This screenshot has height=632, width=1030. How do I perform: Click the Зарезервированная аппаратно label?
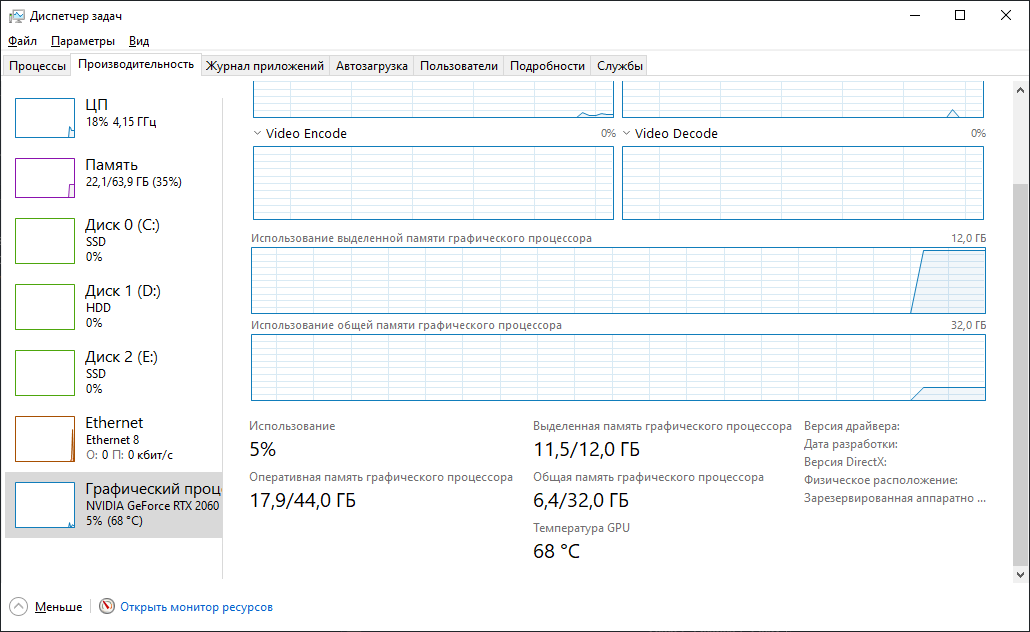pyautogui.click(x=895, y=498)
